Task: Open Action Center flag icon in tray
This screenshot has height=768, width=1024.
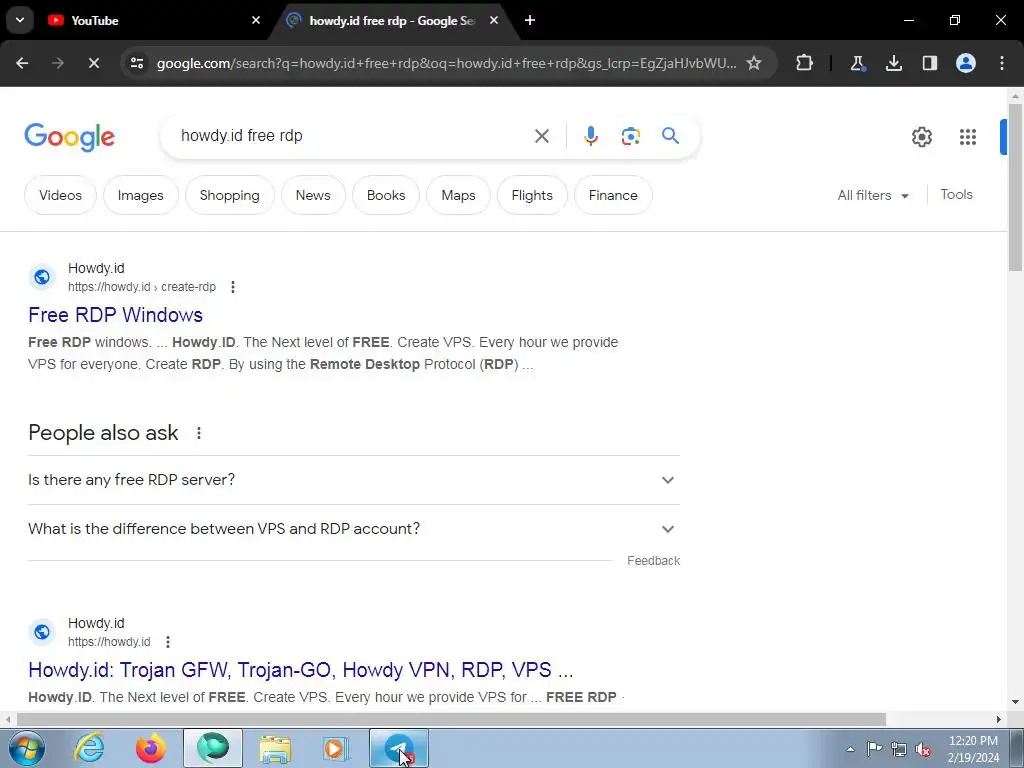Action: (x=874, y=749)
